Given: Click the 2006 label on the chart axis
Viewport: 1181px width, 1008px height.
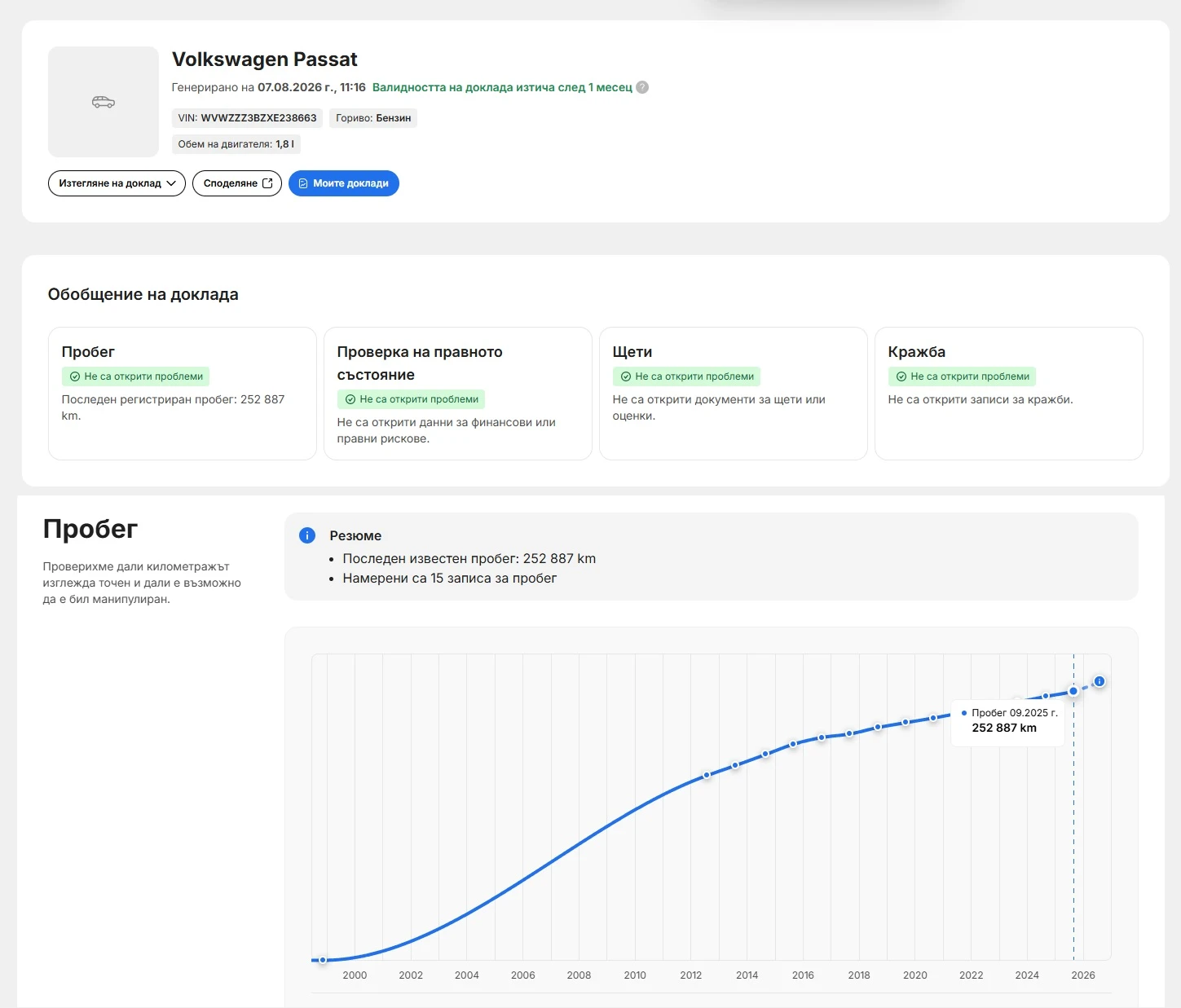Looking at the screenshot, I should 523,975.
